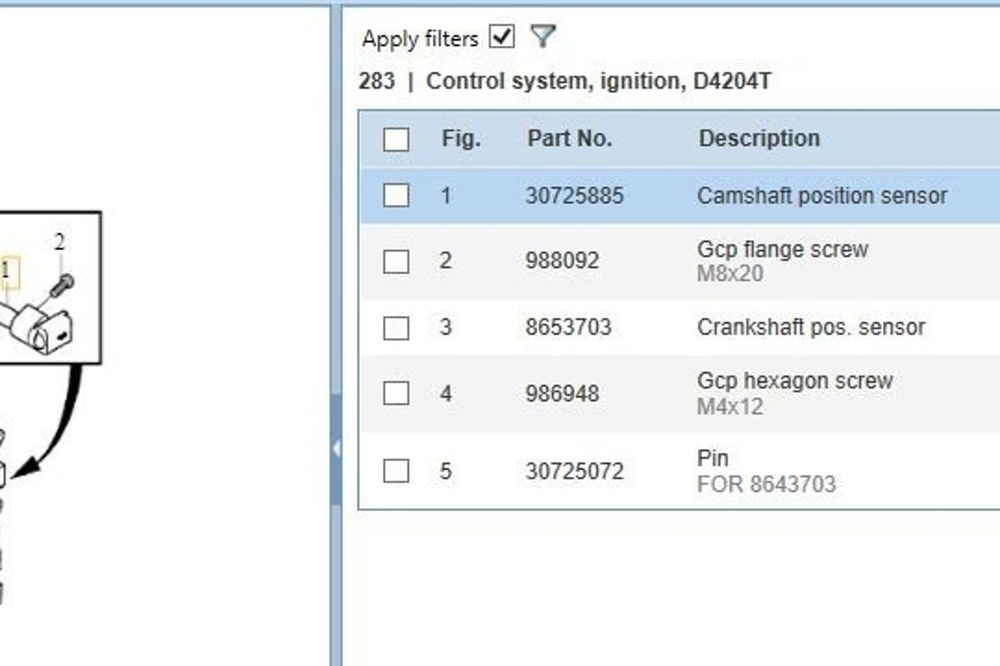
Task: Enable the checkbox for Pin row
Action: (x=396, y=470)
